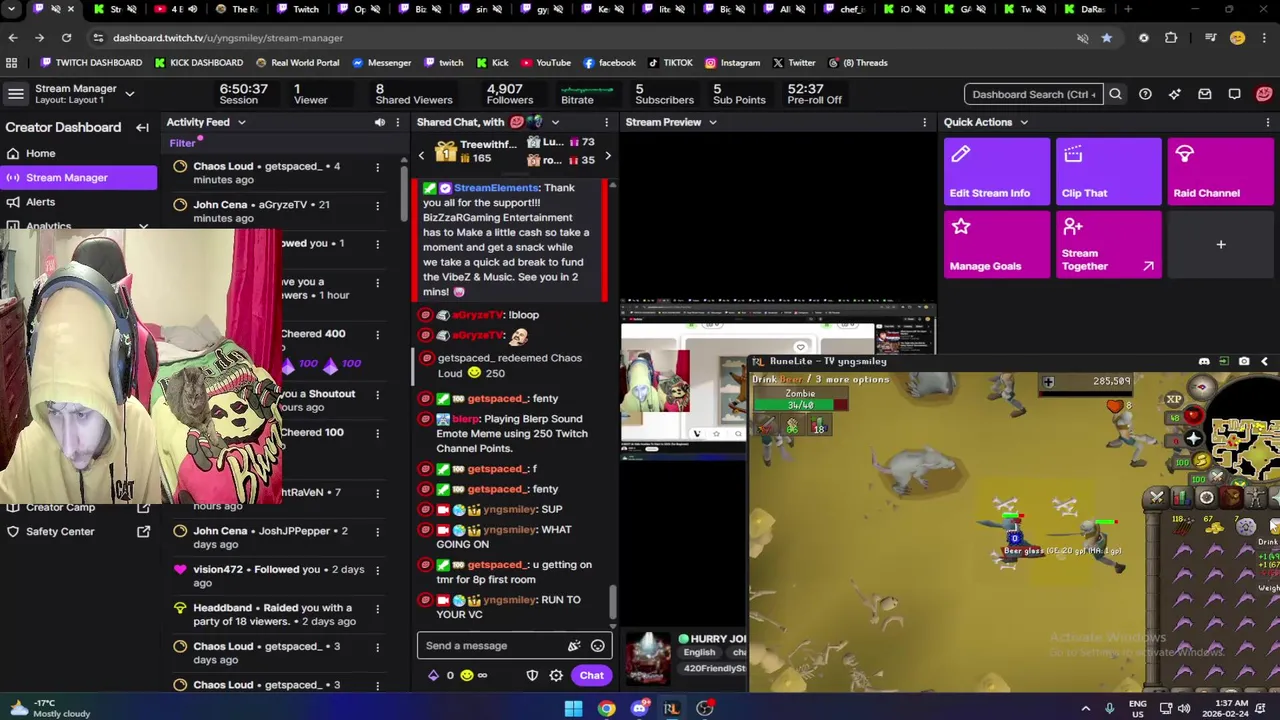Viewport: 1280px width, 720px height.
Task: Collapse the Creator Dashboard sidebar
Action: pyautogui.click(x=142, y=127)
